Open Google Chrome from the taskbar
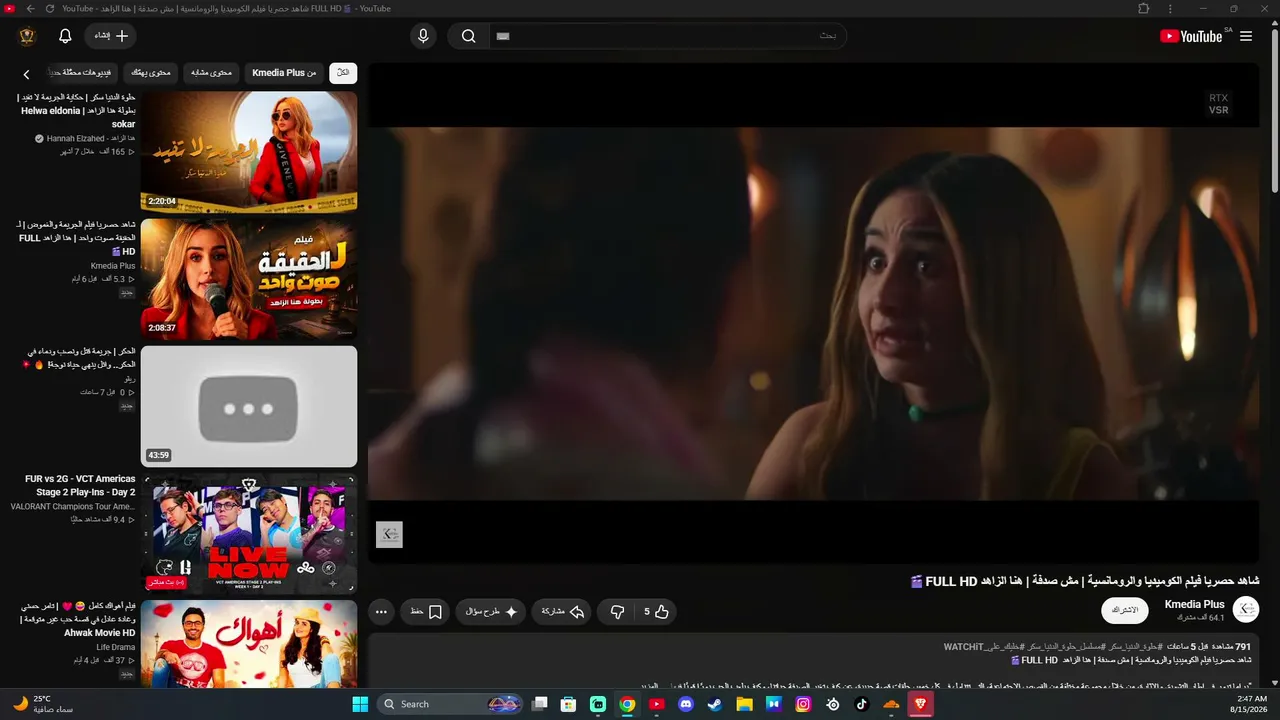Screen dimensions: 1280x720 (x=627, y=704)
